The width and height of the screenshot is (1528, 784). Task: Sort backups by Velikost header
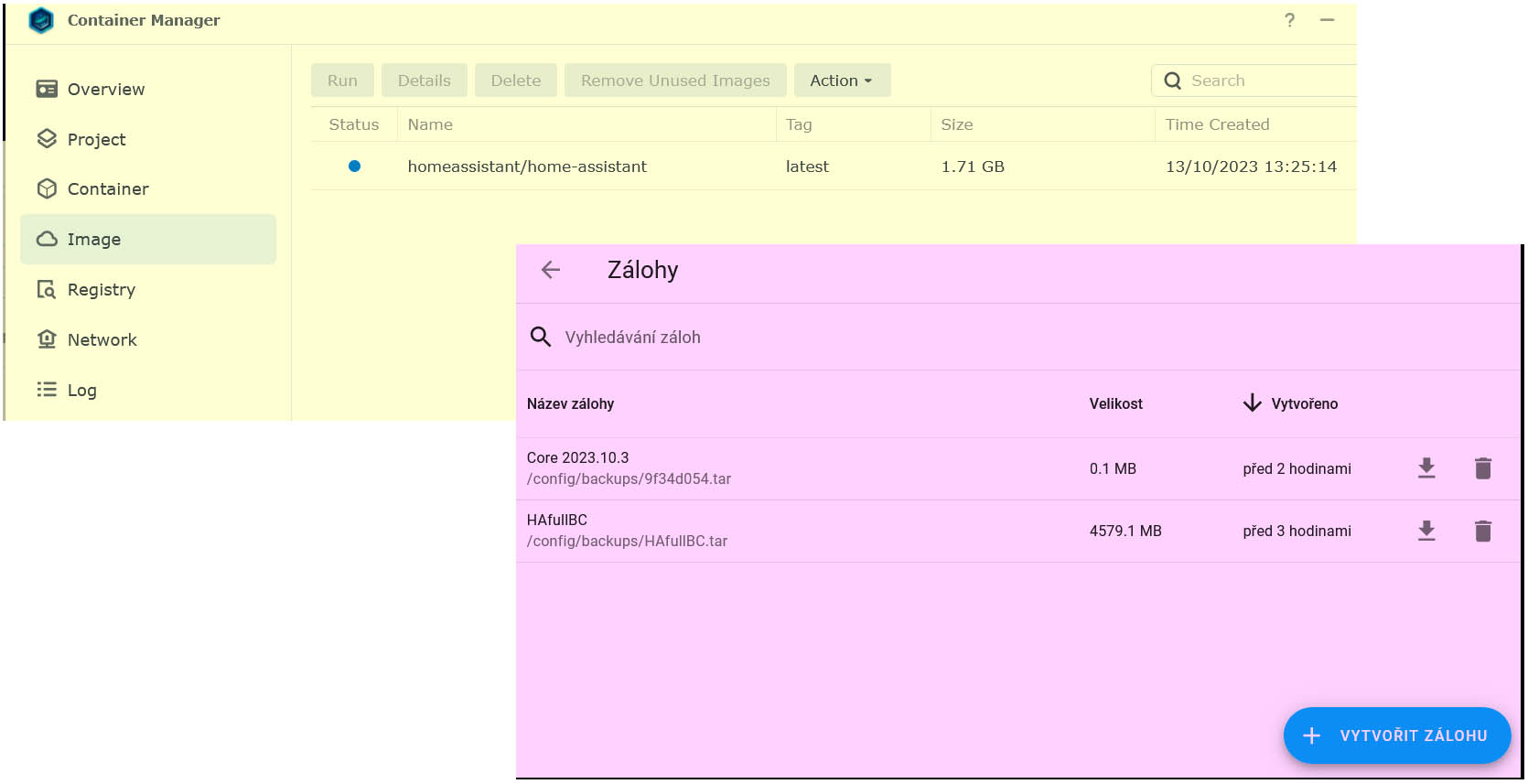1115,403
